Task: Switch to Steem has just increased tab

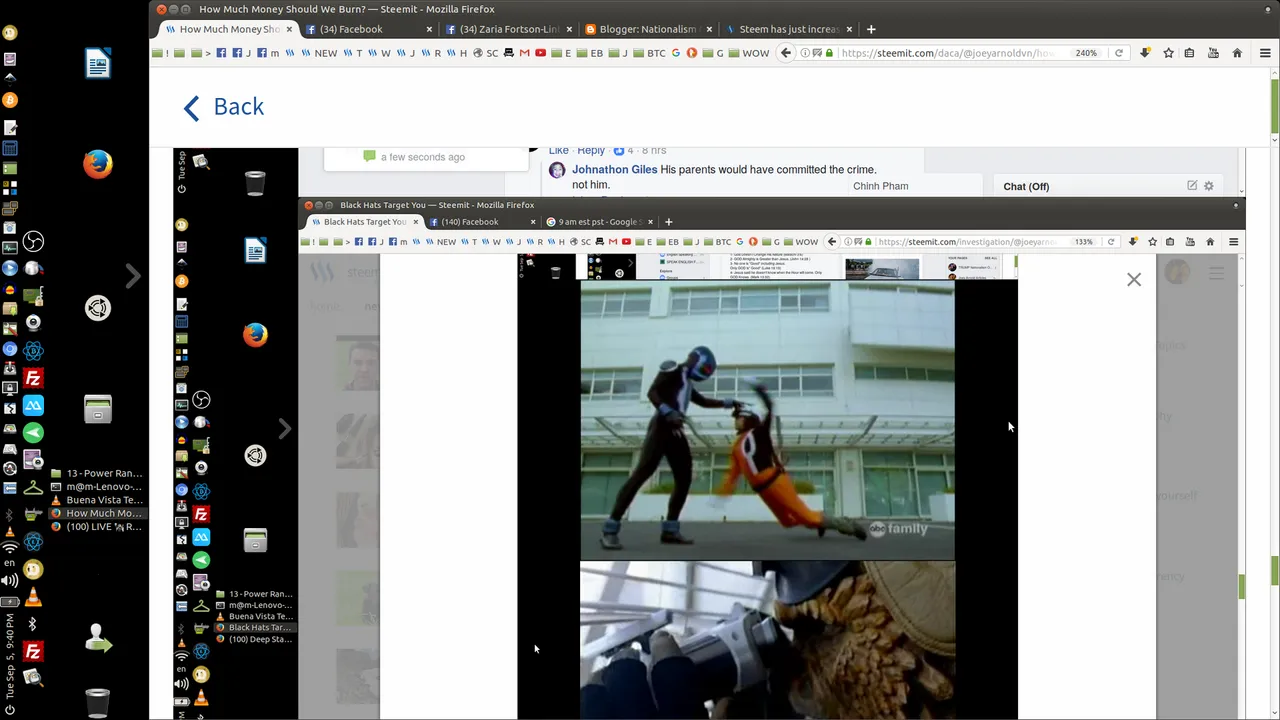Action: [x=787, y=29]
